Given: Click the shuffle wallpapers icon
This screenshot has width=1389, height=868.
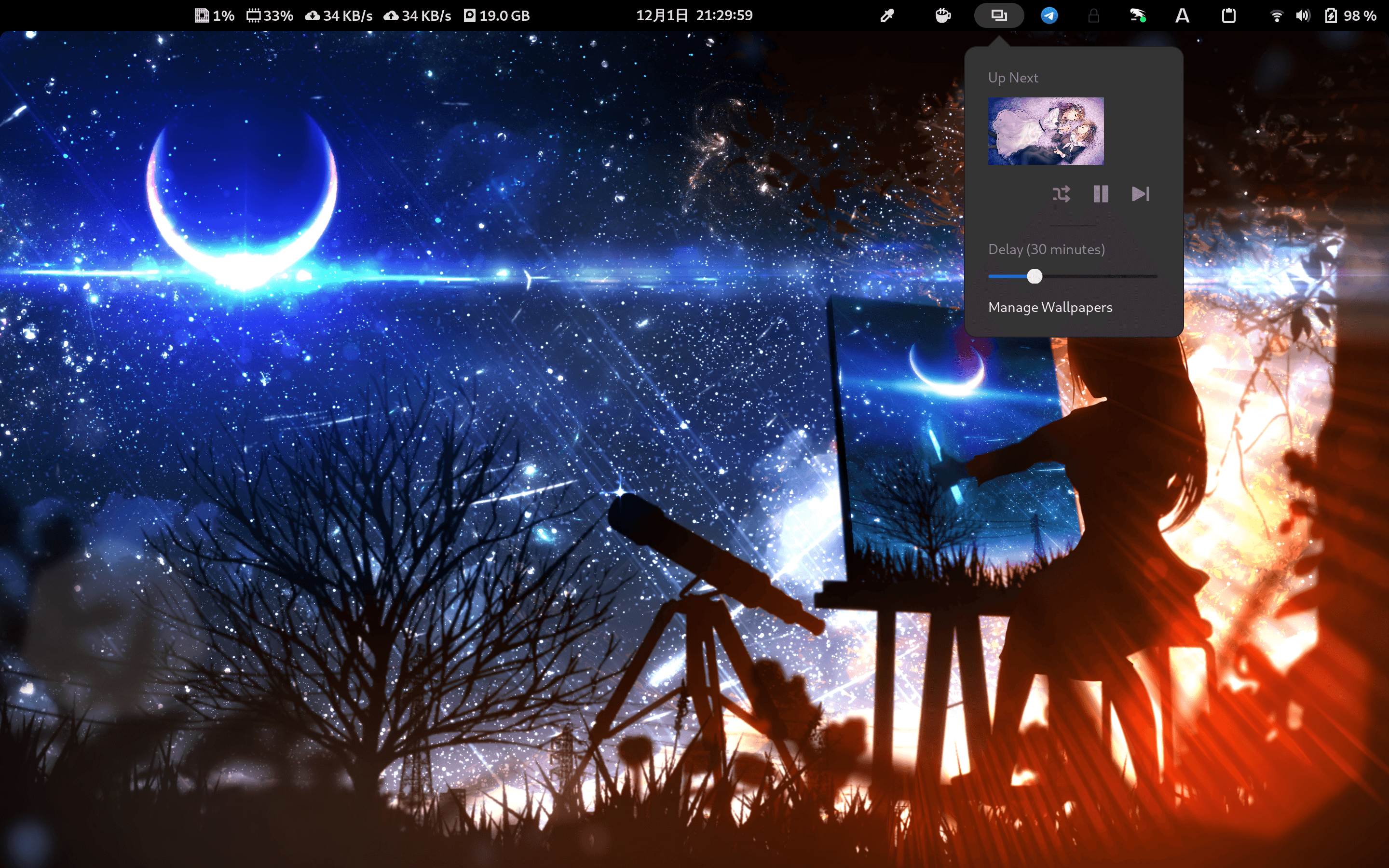Looking at the screenshot, I should pos(1061,194).
